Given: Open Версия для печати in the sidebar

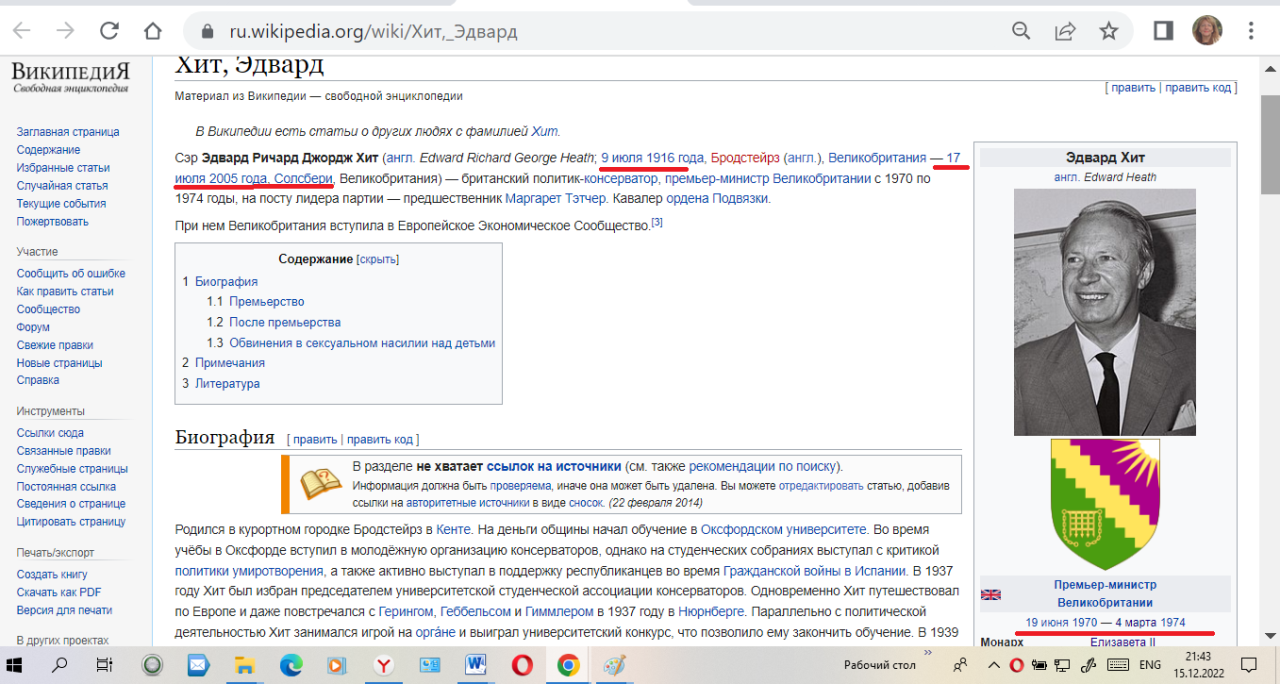Looking at the screenshot, I should click(x=64, y=610).
